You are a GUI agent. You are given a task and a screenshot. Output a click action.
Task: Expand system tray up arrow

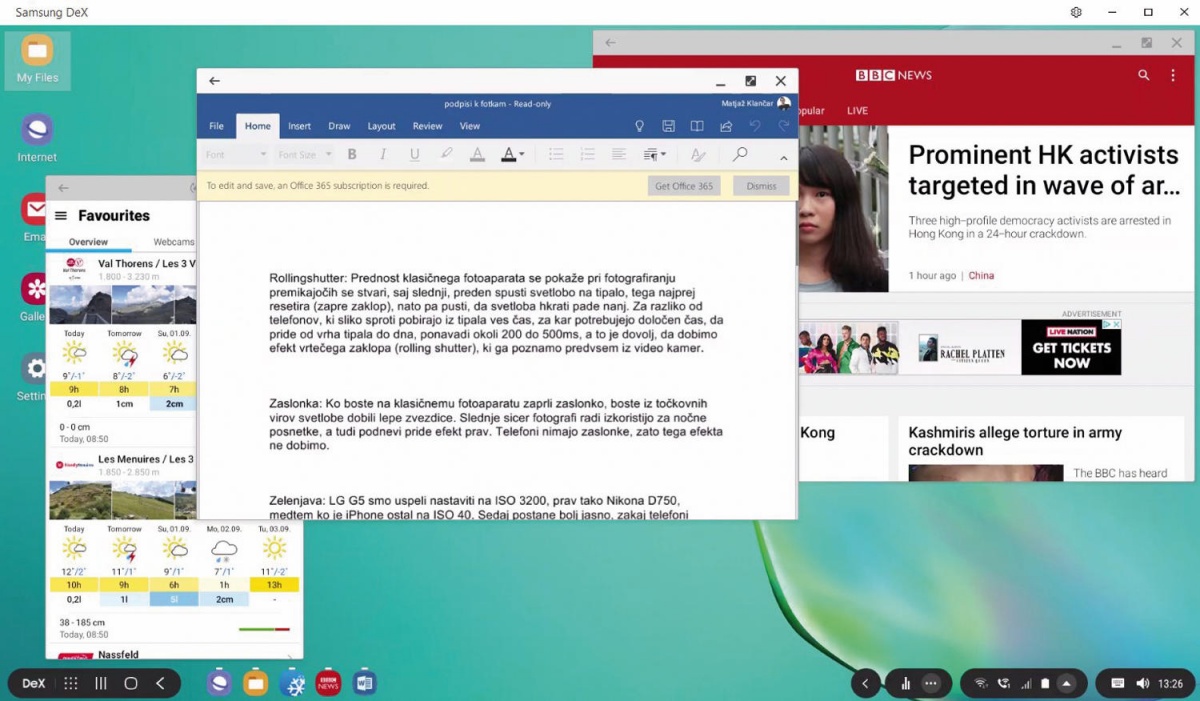click(x=1066, y=683)
